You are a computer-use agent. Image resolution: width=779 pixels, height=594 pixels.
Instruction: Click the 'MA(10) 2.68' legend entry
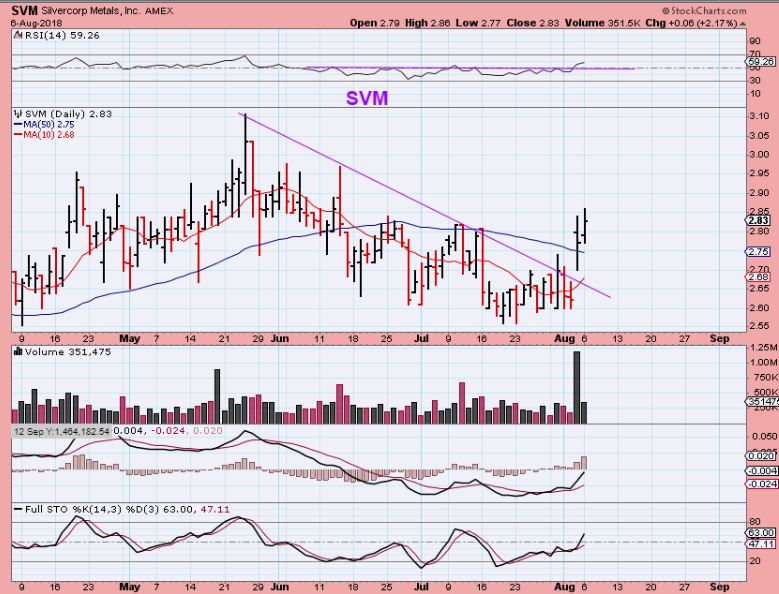(49, 135)
